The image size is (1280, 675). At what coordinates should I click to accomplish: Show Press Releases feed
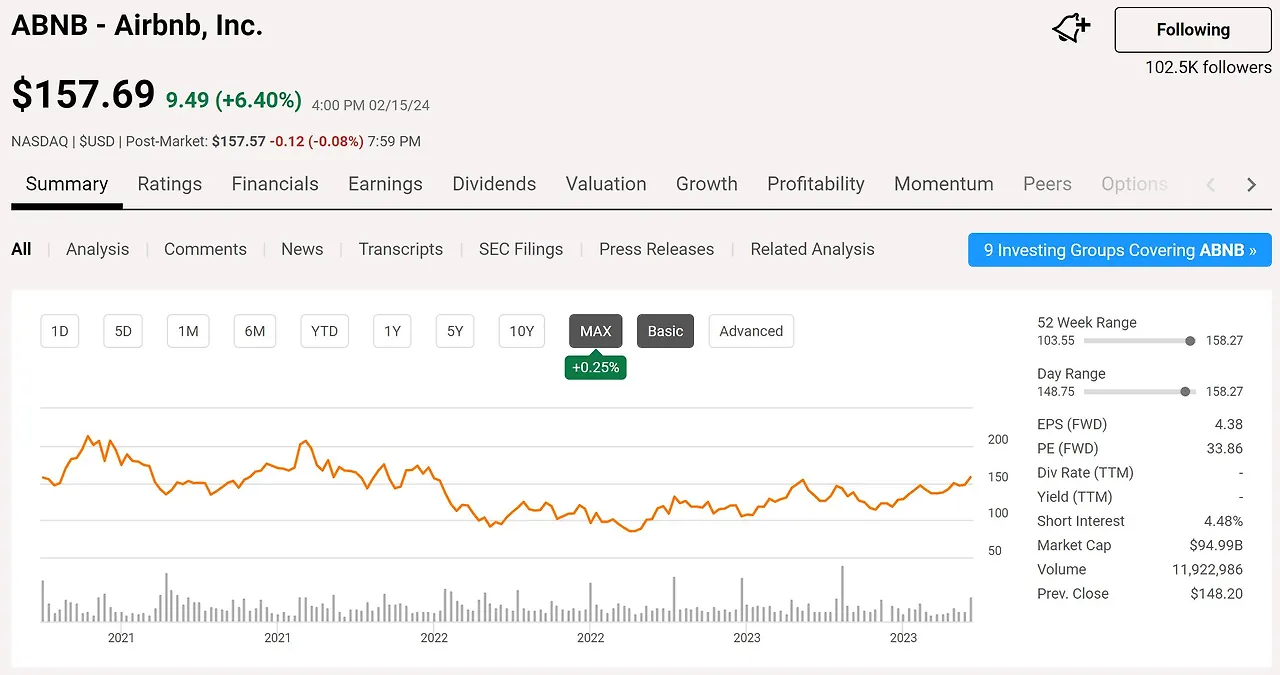click(x=657, y=250)
